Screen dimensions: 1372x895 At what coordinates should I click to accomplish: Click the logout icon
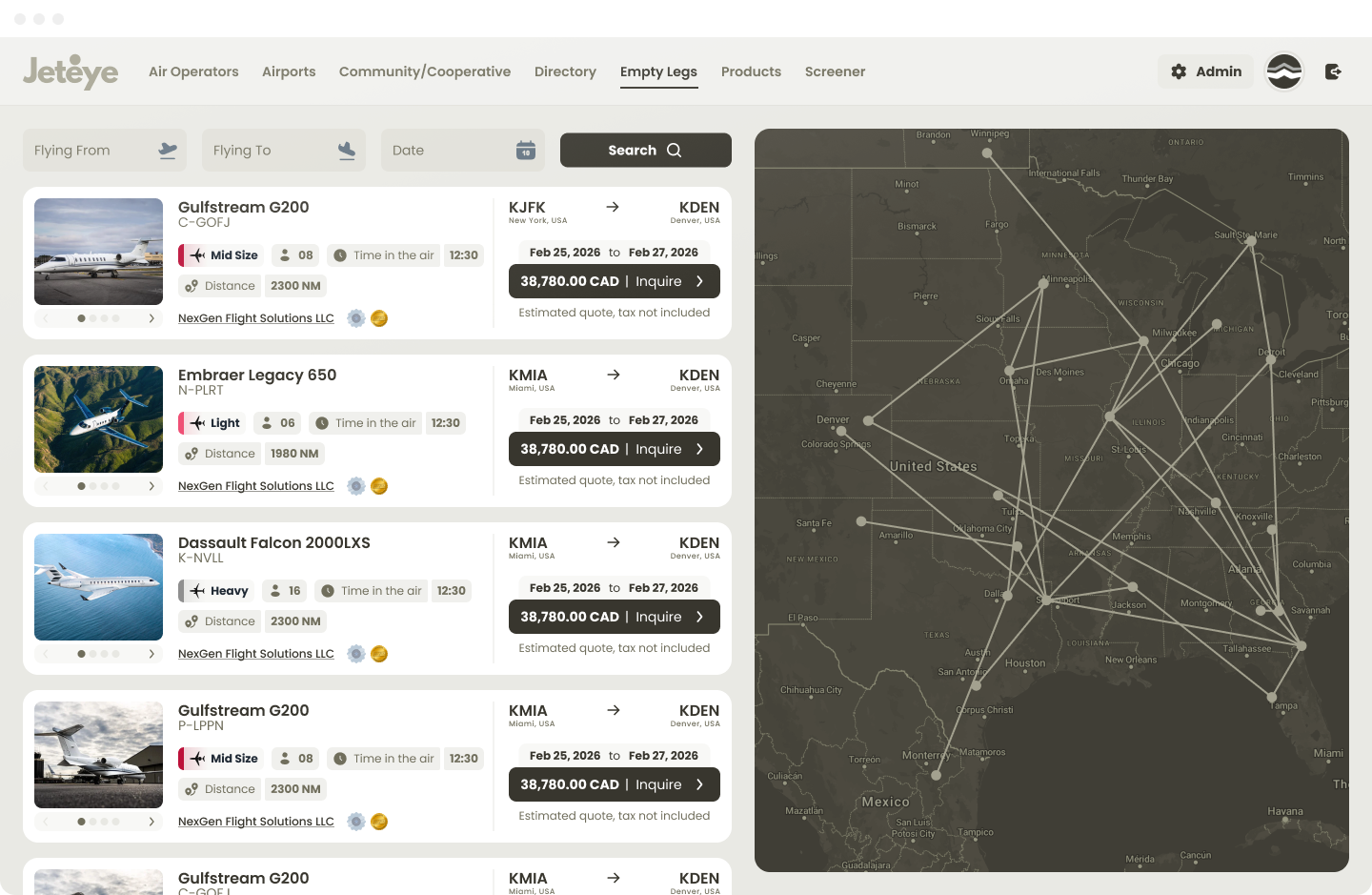pyautogui.click(x=1333, y=71)
